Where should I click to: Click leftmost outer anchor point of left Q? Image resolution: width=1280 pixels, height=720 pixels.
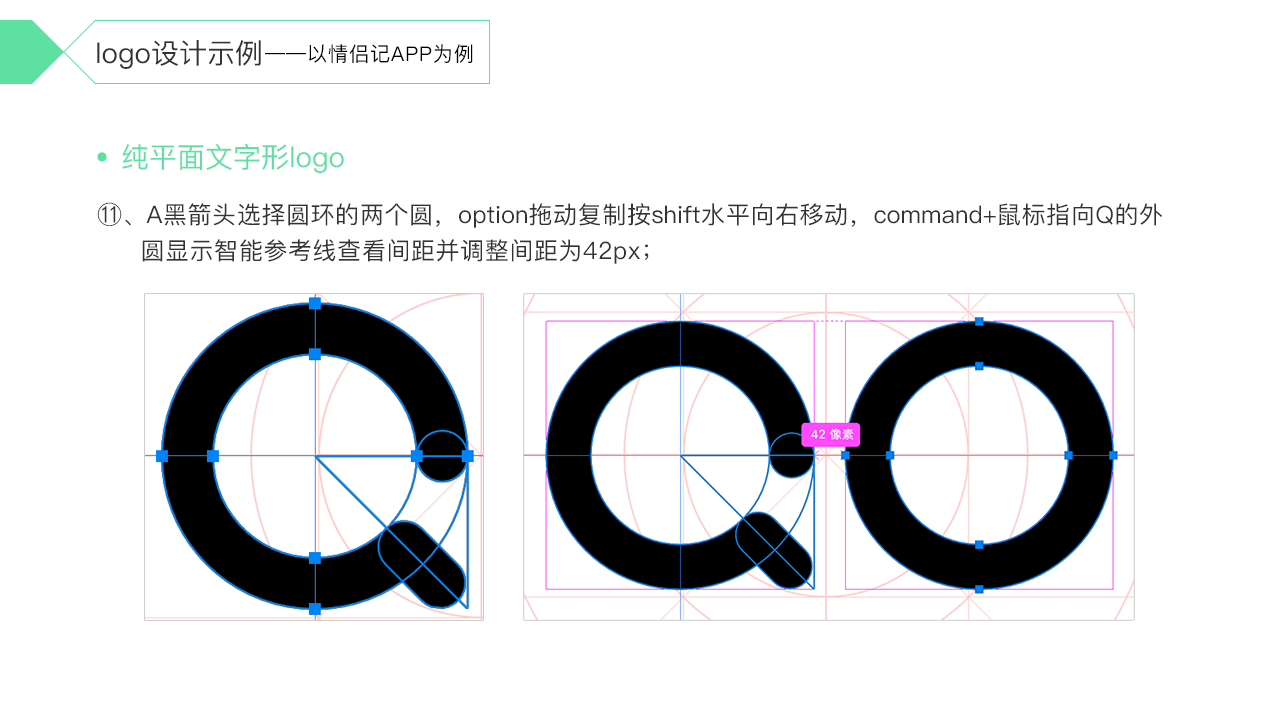click(162, 456)
